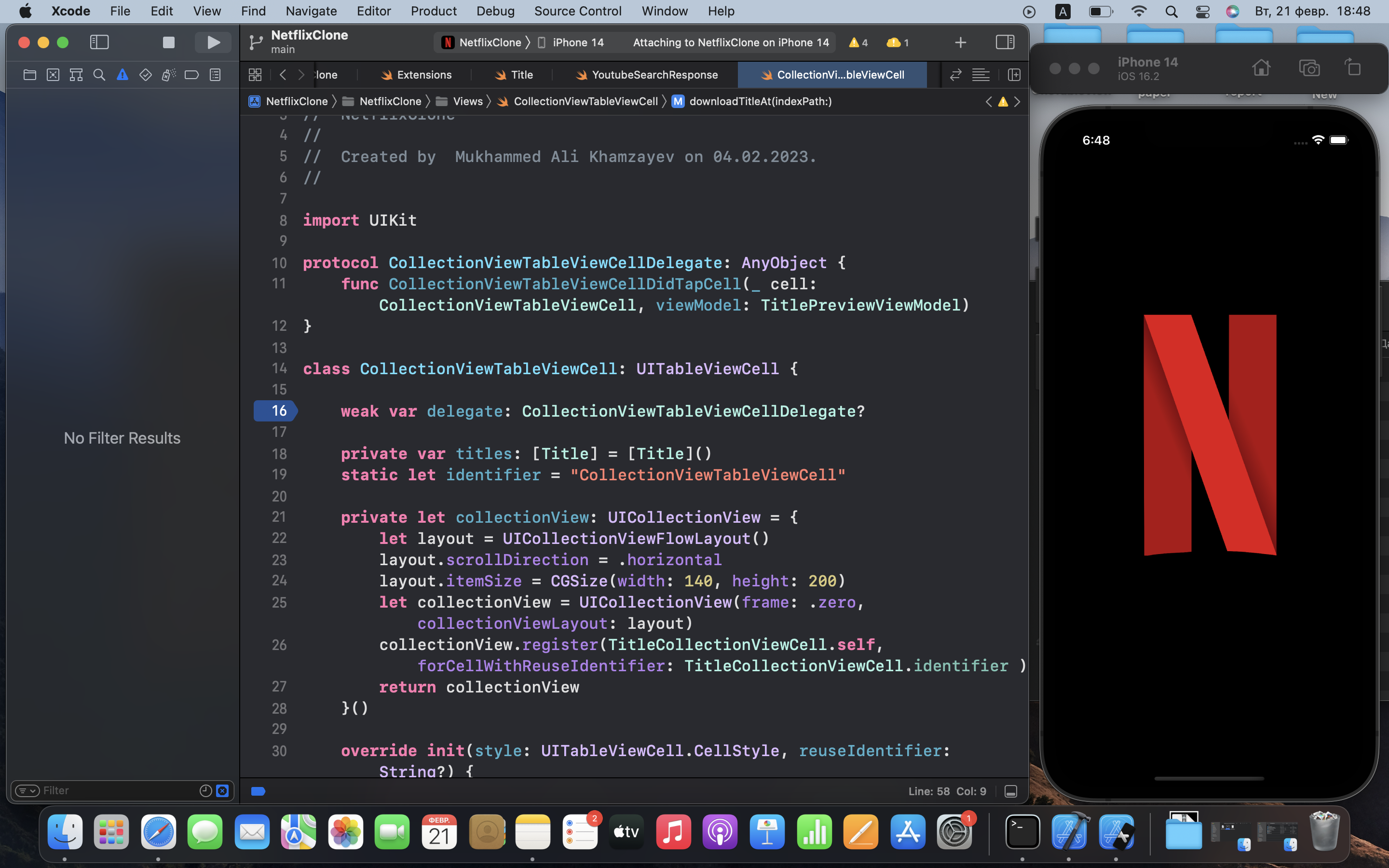The width and height of the screenshot is (1389, 868).
Task: Open the downloadTitleAt(indexPath:) jump bar menu
Action: [x=760, y=101]
